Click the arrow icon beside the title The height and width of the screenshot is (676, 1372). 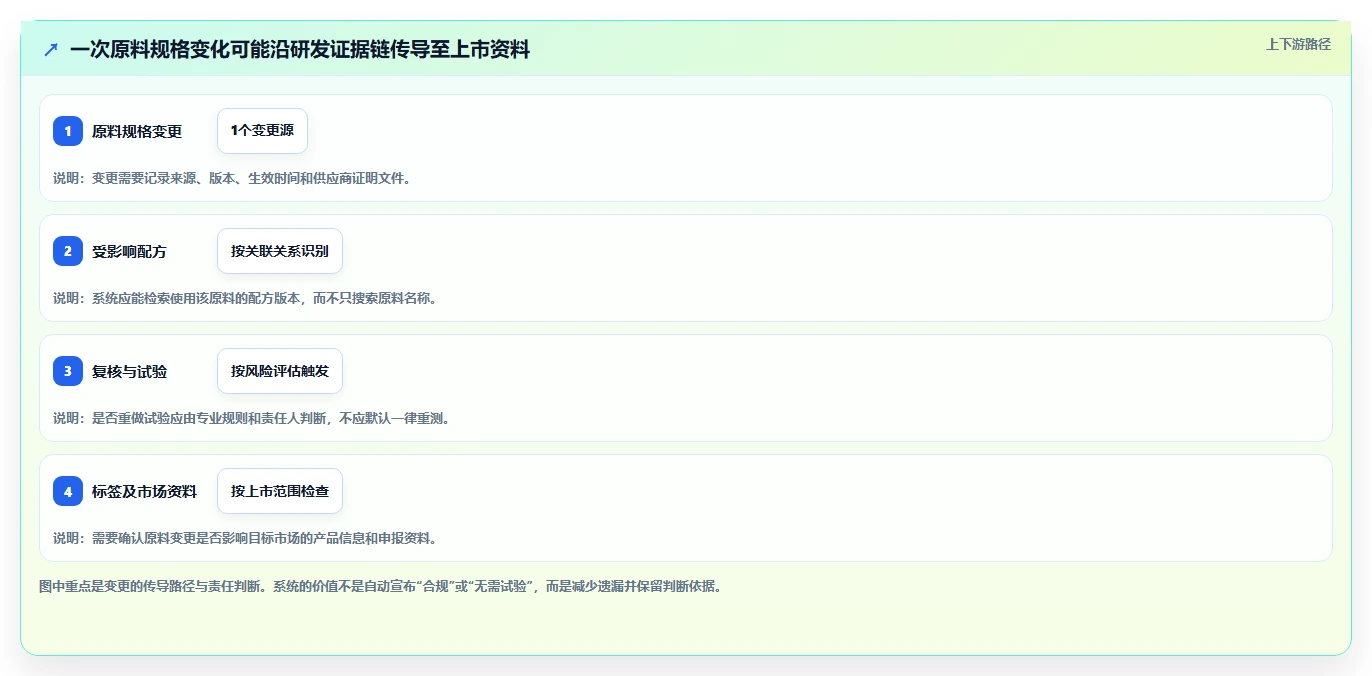(x=51, y=49)
